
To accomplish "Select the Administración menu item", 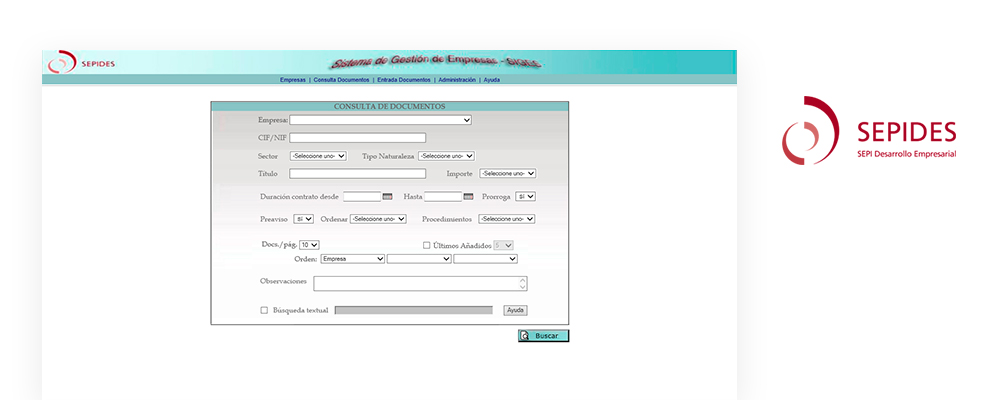I will 457,80.
